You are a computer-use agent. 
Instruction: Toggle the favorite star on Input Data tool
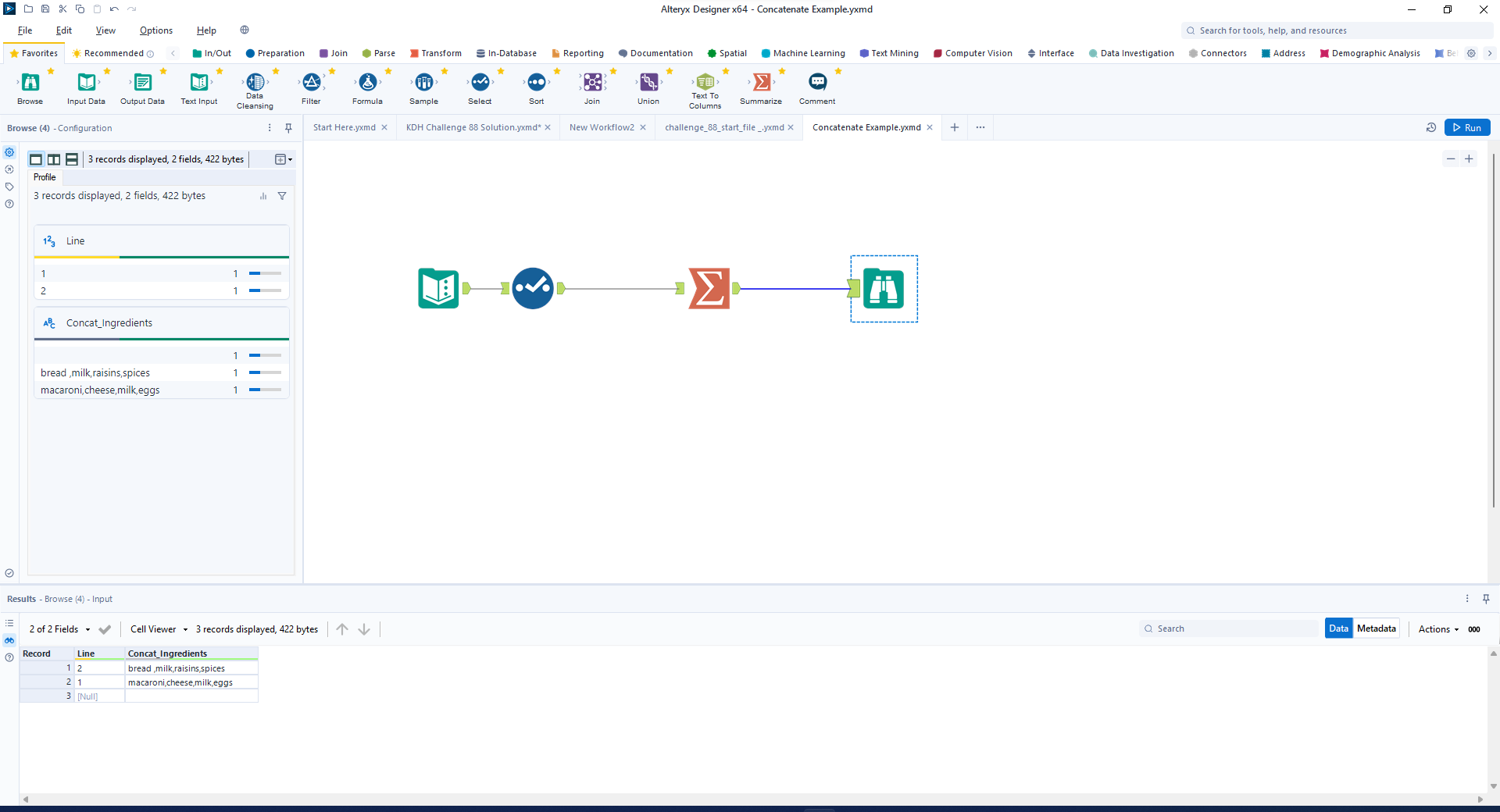(107, 71)
